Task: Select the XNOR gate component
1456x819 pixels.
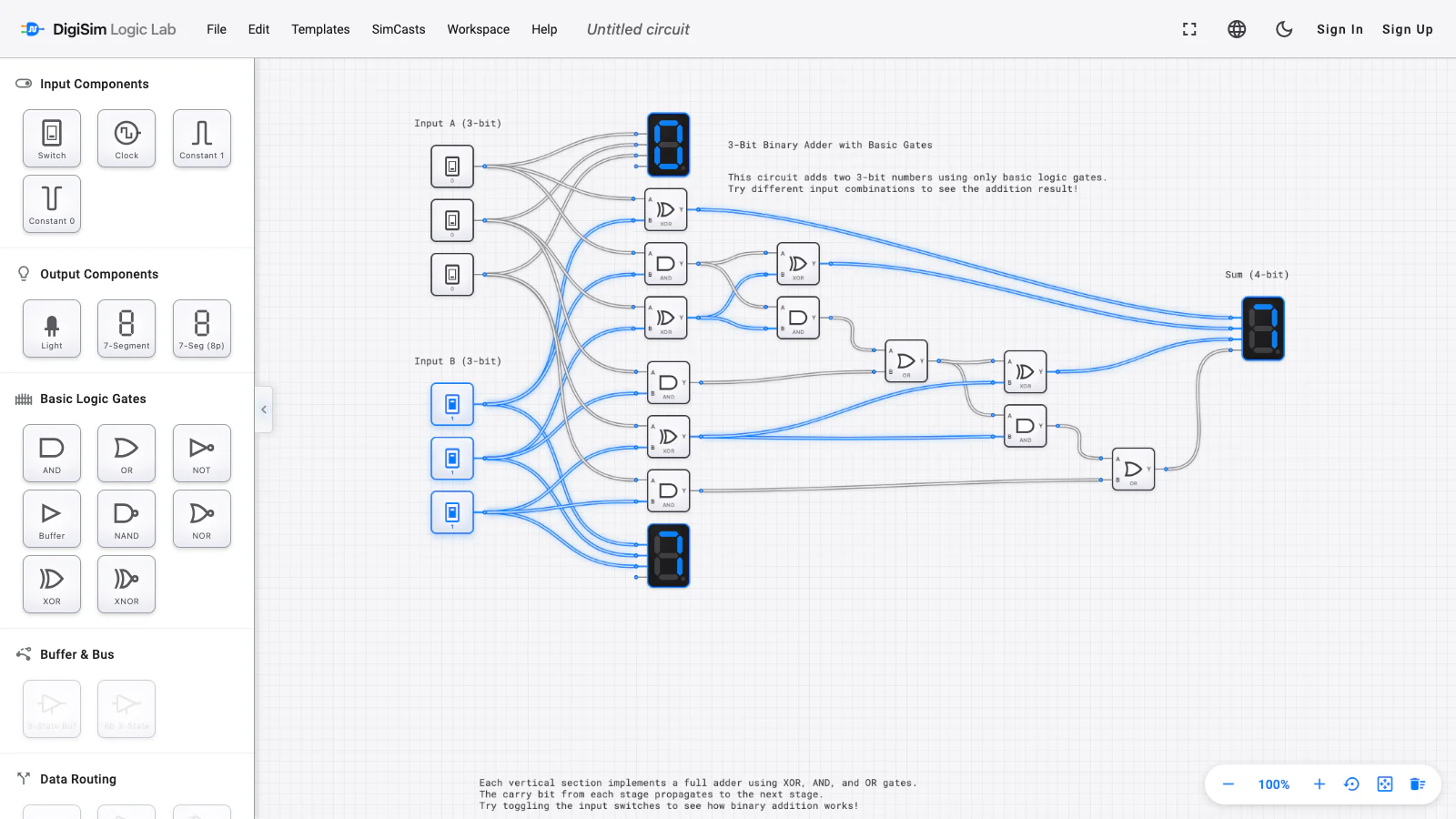Action: click(126, 584)
